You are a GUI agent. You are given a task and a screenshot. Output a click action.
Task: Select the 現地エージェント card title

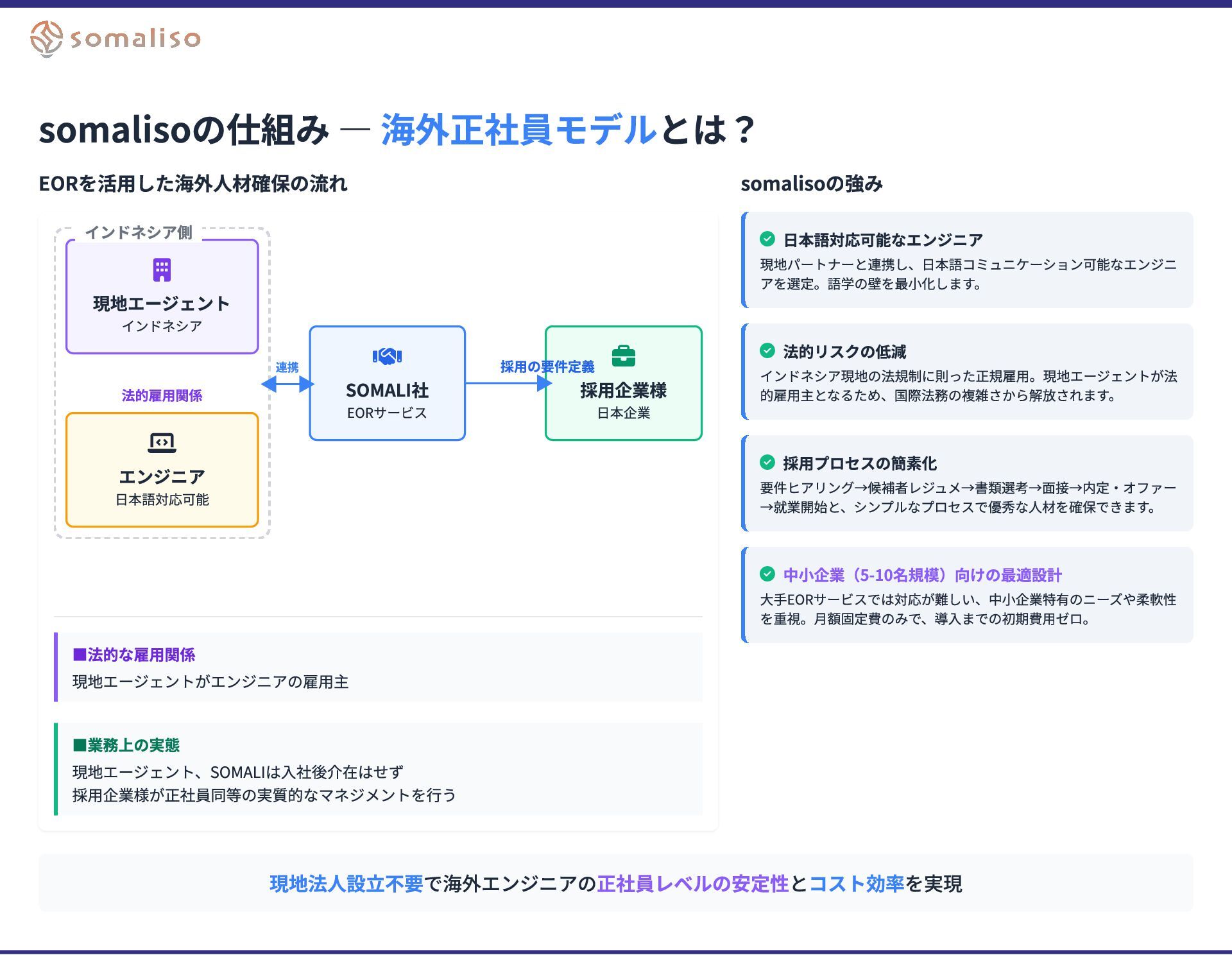tap(162, 303)
